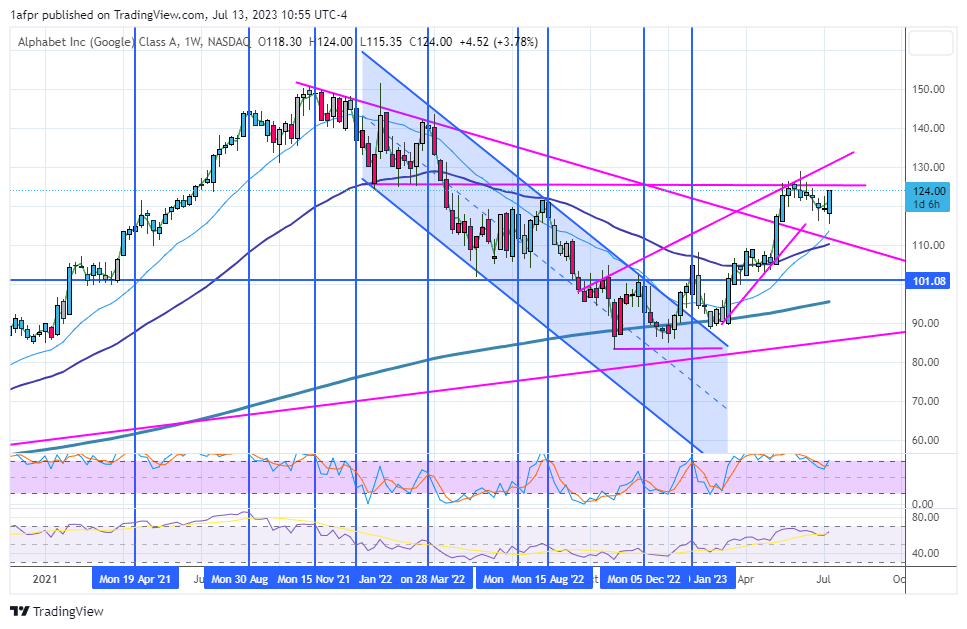Viewport: 967px width, 629px height.
Task: Click the 1W timeframe label
Action: pyautogui.click(x=193, y=42)
